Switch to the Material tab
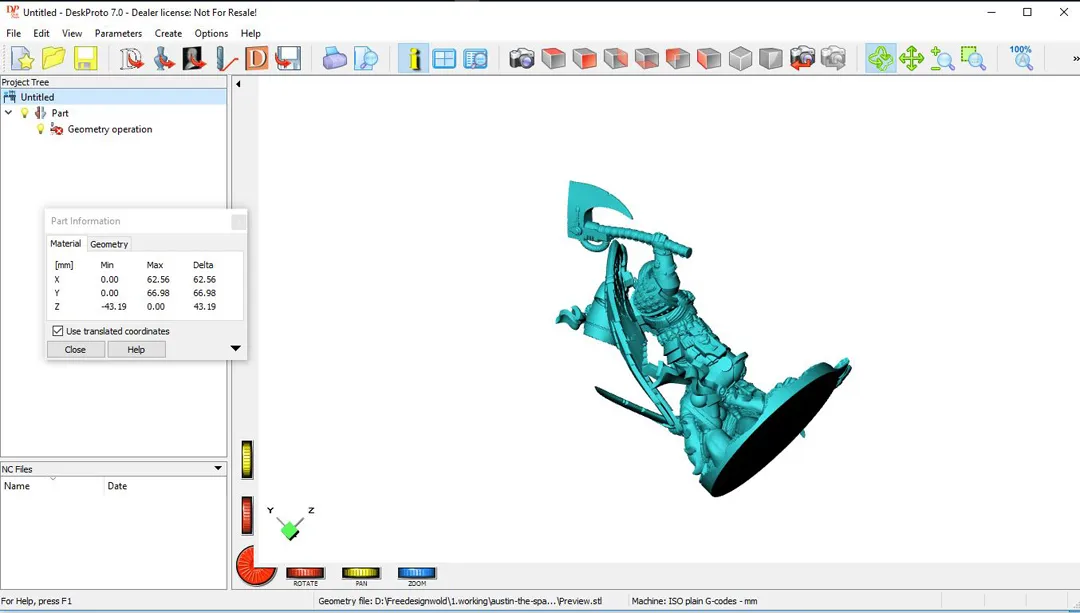1080x613 pixels. tap(65, 244)
